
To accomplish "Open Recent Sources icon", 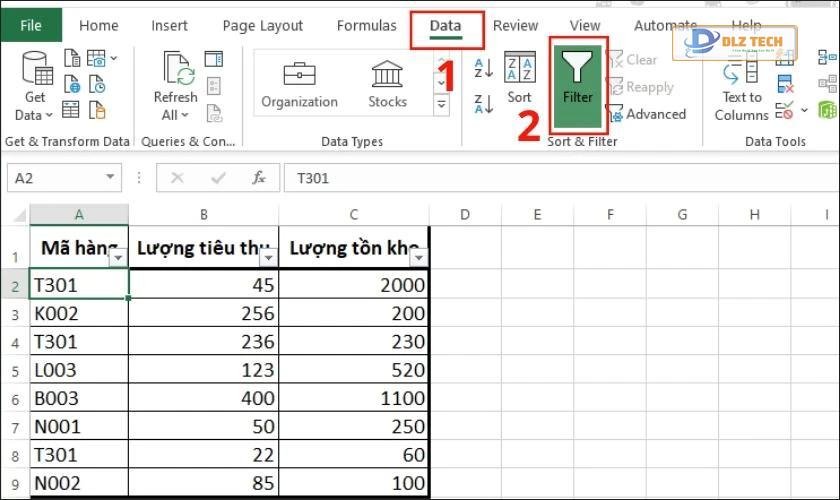I will pos(97,84).
